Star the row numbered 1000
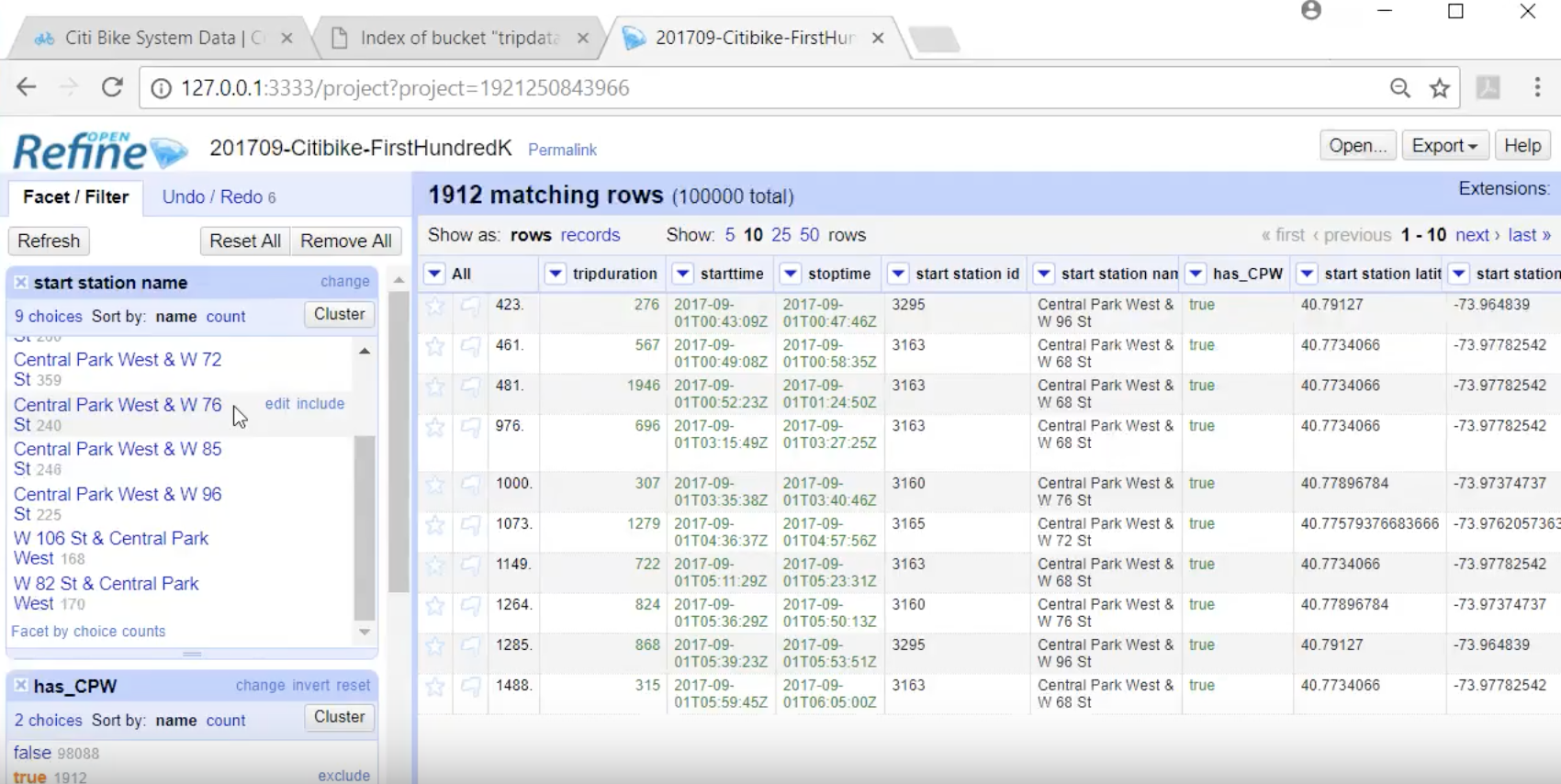This screenshot has height=784, width=1561. pos(435,485)
